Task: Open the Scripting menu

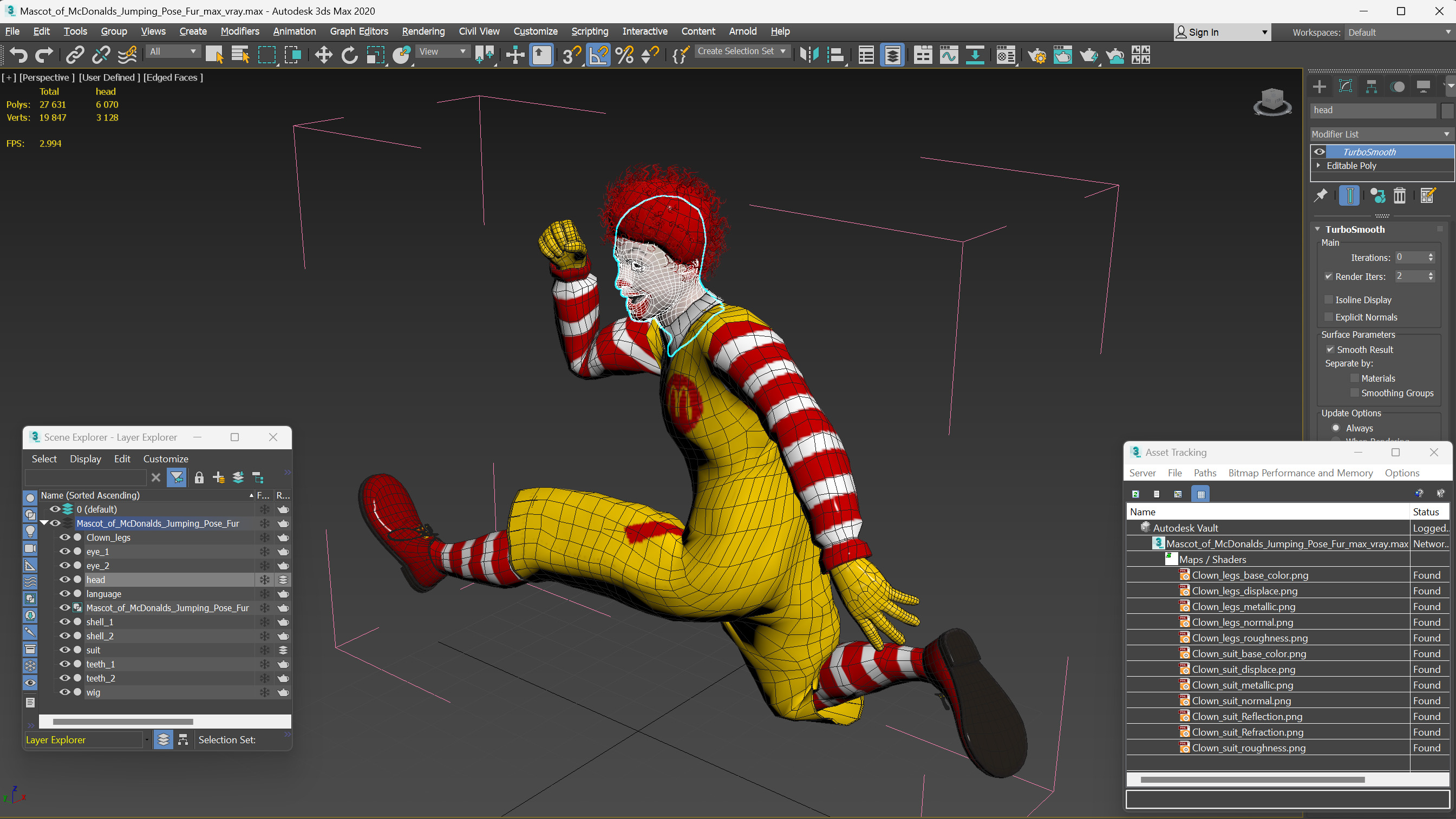Action: (590, 31)
